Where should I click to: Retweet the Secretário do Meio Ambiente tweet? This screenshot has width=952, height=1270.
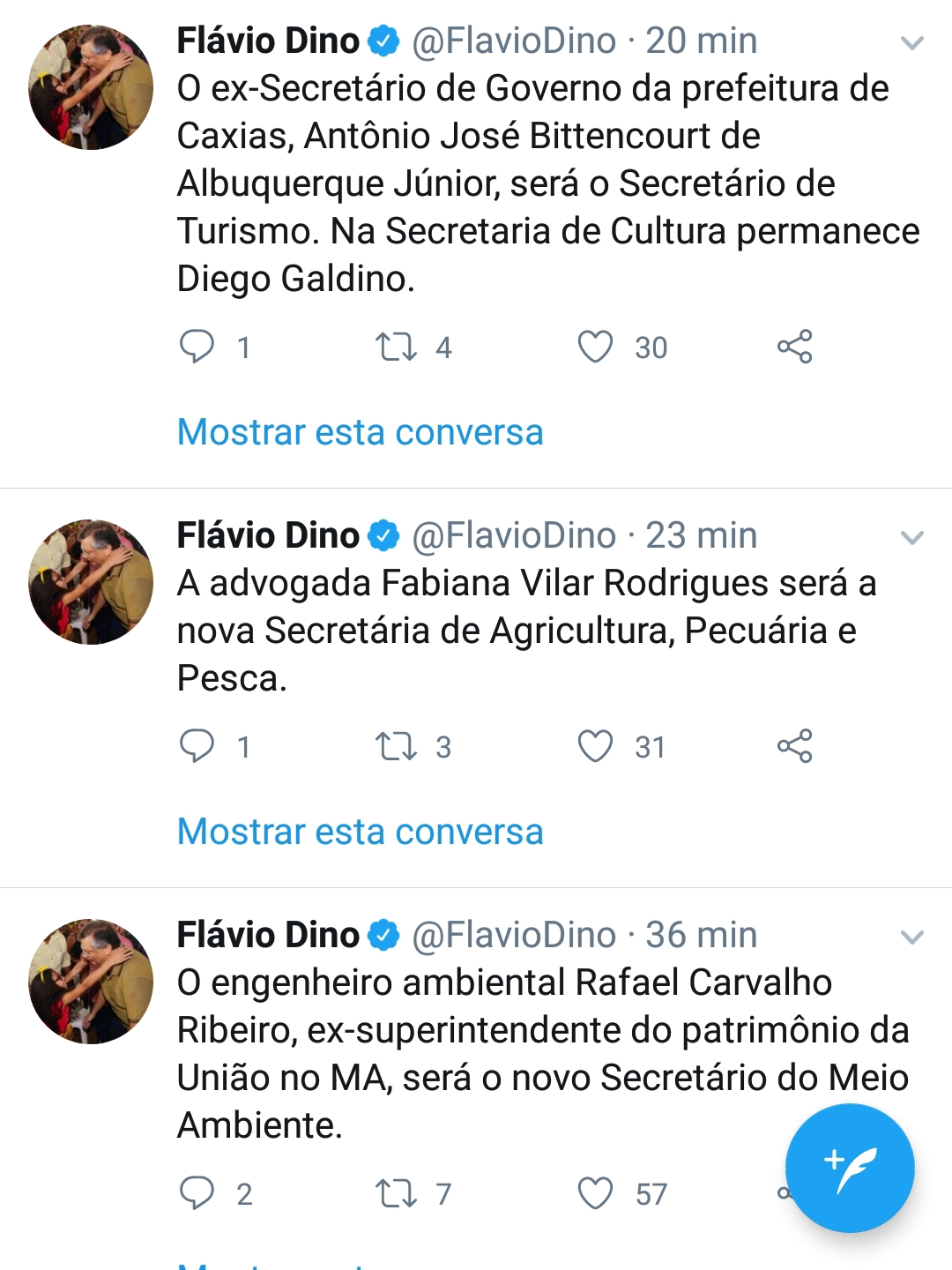click(x=396, y=1193)
